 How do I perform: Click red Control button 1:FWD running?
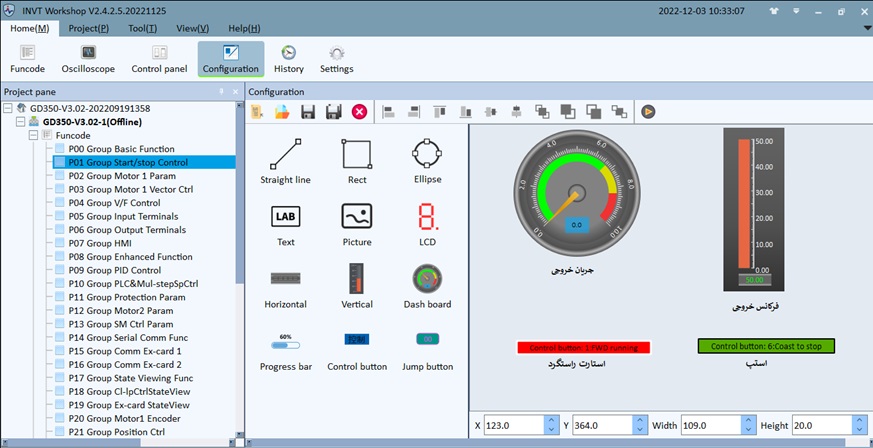(583, 348)
